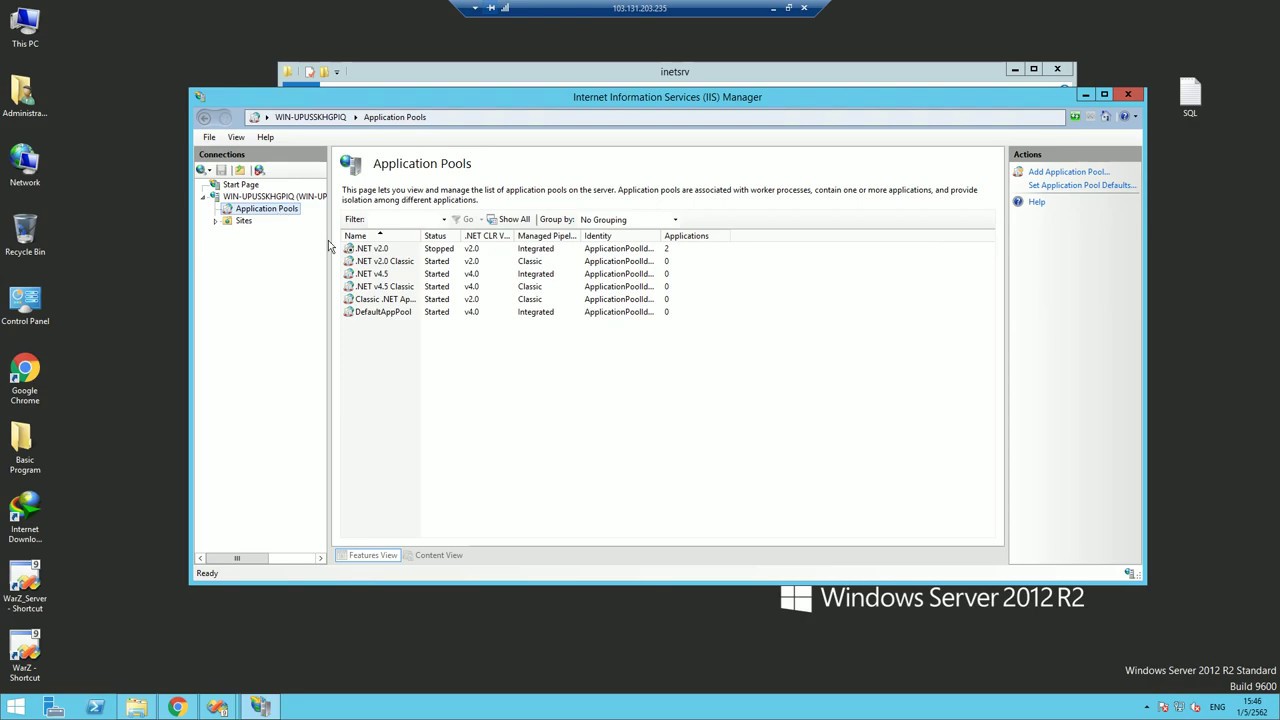Open the Help menu
The height and width of the screenshot is (720, 1280).
click(x=265, y=137)
